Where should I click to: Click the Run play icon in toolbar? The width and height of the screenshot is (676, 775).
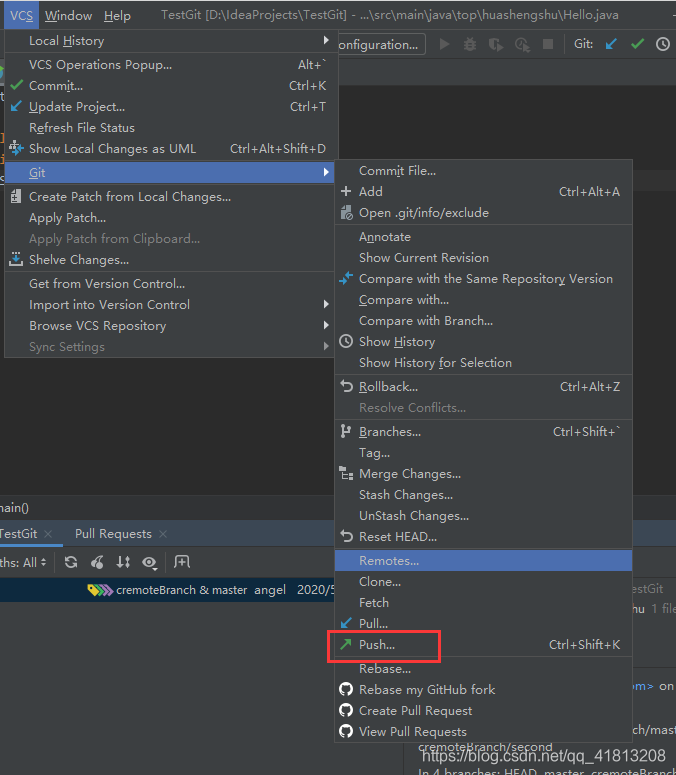pyautogui.click(x=444, y=44)
